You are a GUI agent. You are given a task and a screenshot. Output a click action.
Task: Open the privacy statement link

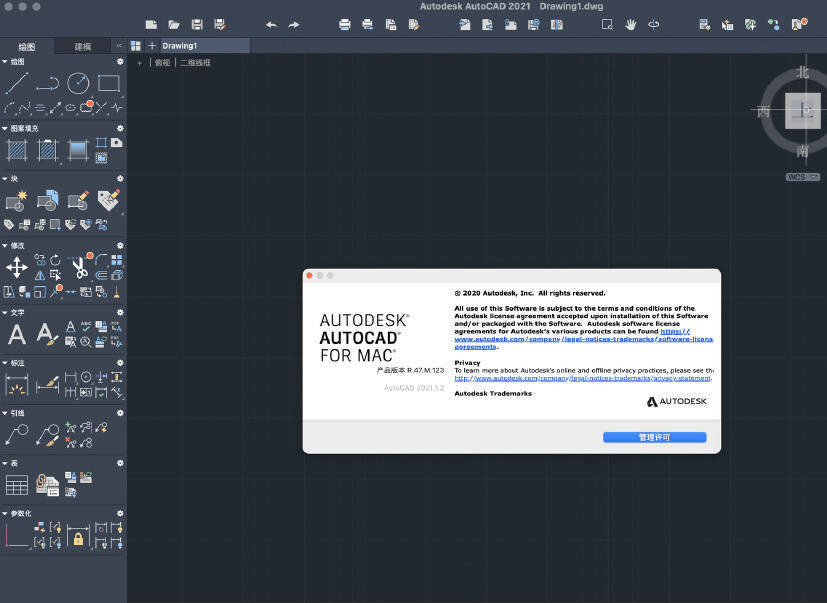point(583,378)
